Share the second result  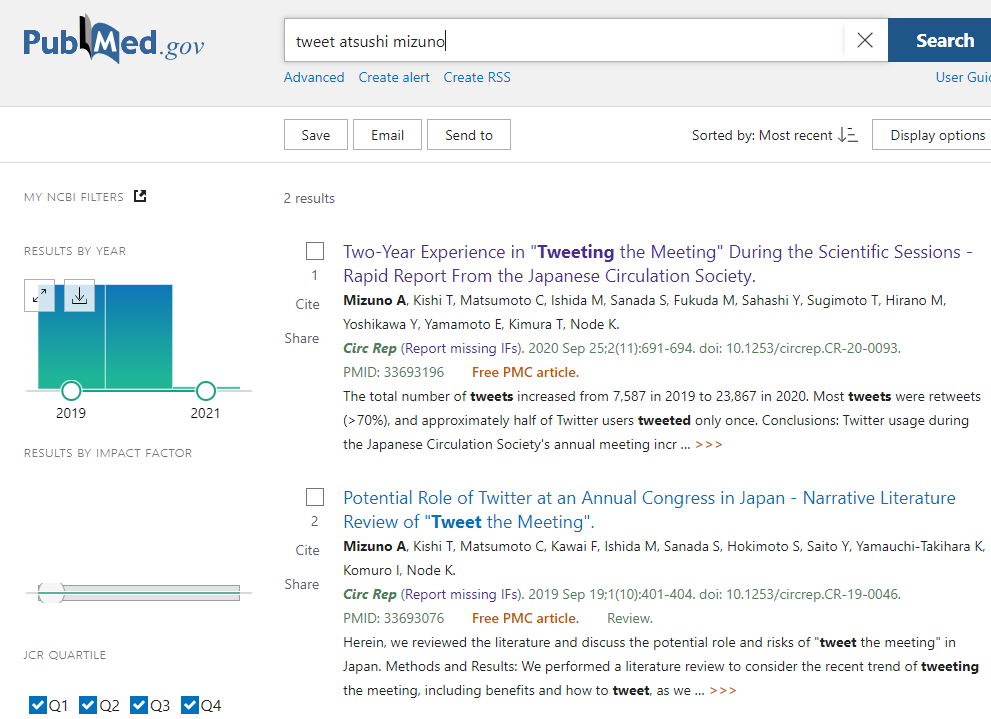tap(301, 584)
